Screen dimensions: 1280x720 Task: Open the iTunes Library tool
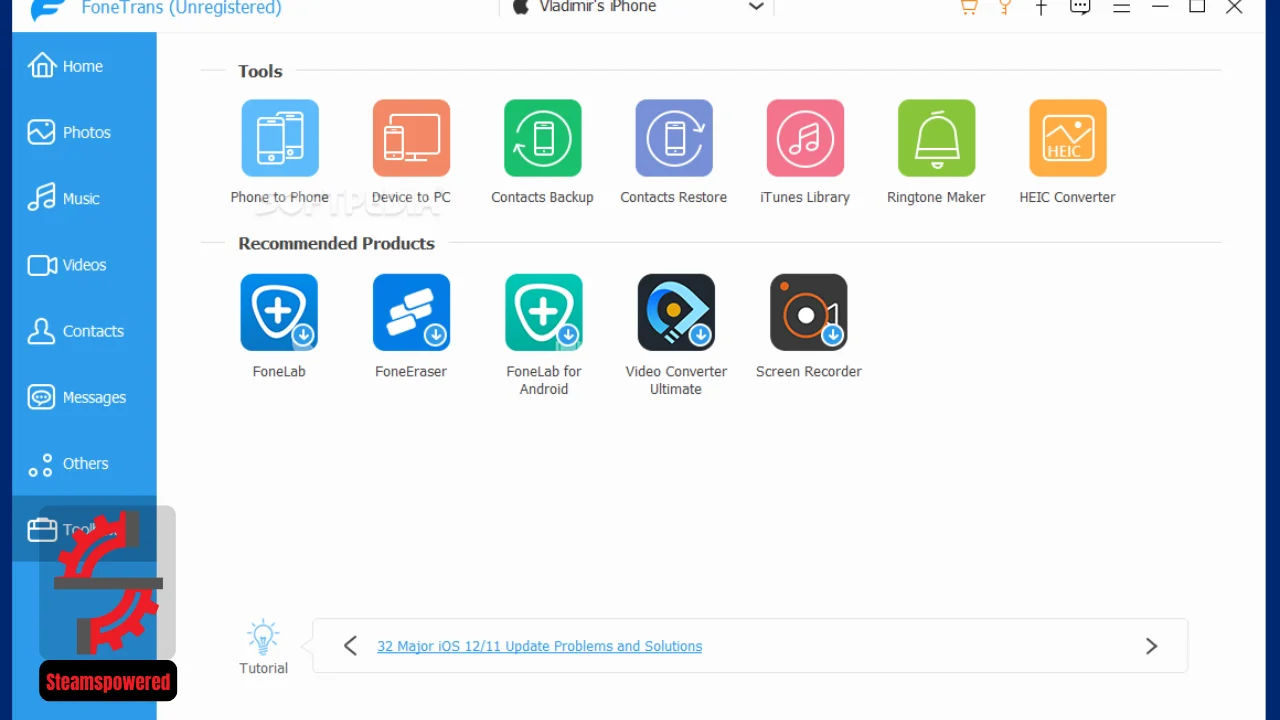805,138
